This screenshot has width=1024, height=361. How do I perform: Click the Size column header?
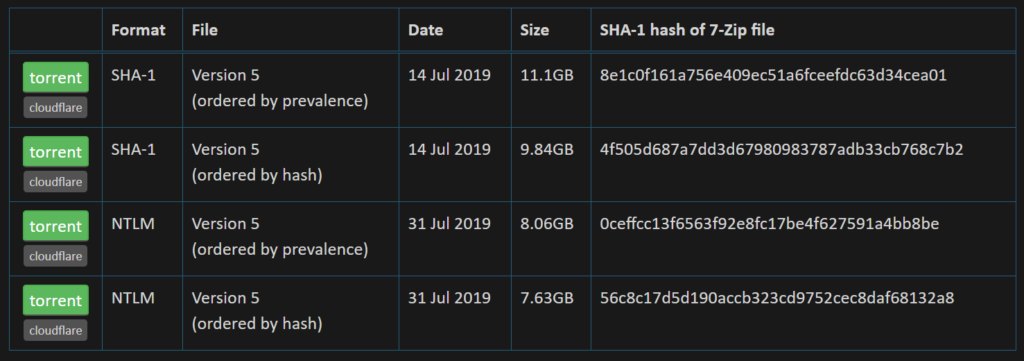click(x=534, y=30)
